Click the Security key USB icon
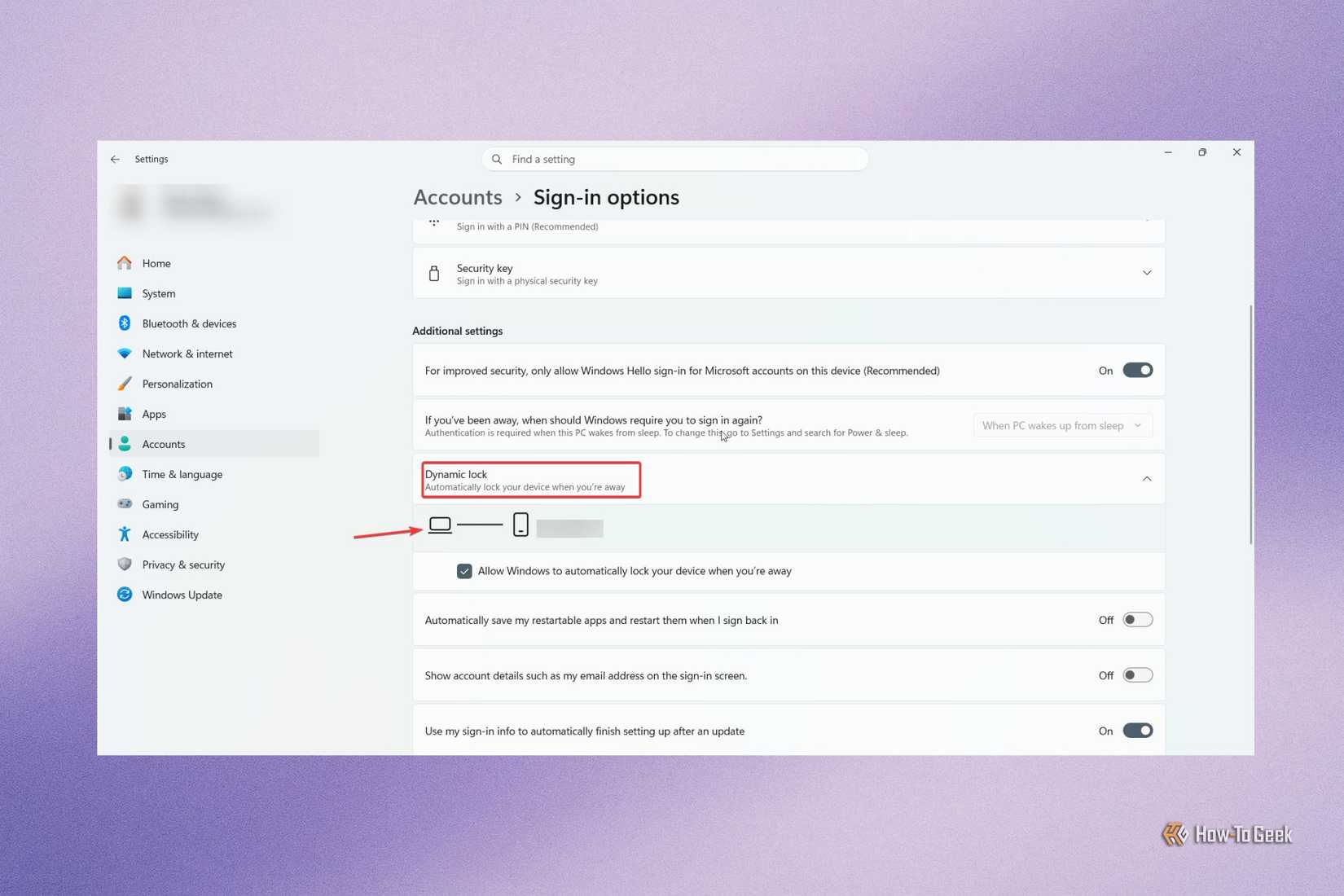 (x=434, y=274)
